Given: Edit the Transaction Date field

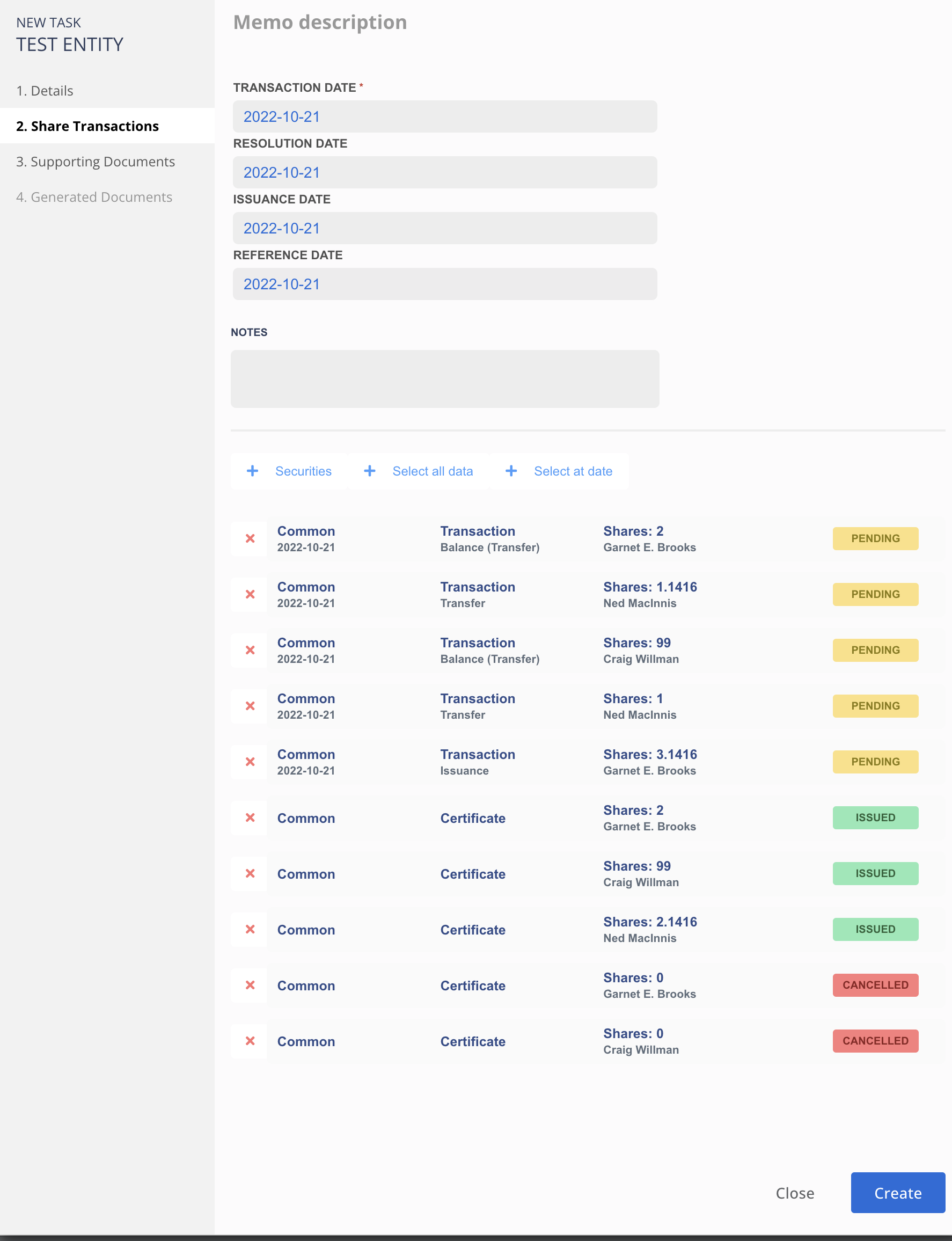Looking at the screenshot, I should [x=445, y=116].
